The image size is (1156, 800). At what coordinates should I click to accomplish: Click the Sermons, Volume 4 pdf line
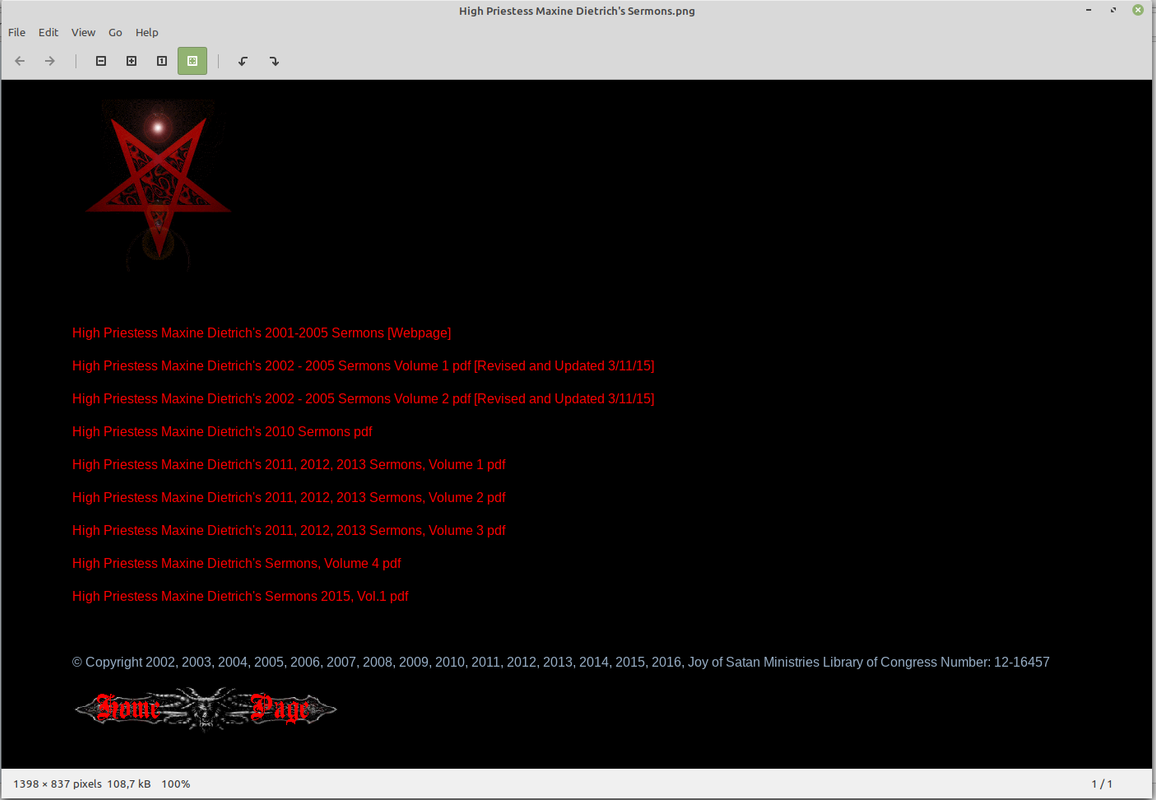[237, 563]
